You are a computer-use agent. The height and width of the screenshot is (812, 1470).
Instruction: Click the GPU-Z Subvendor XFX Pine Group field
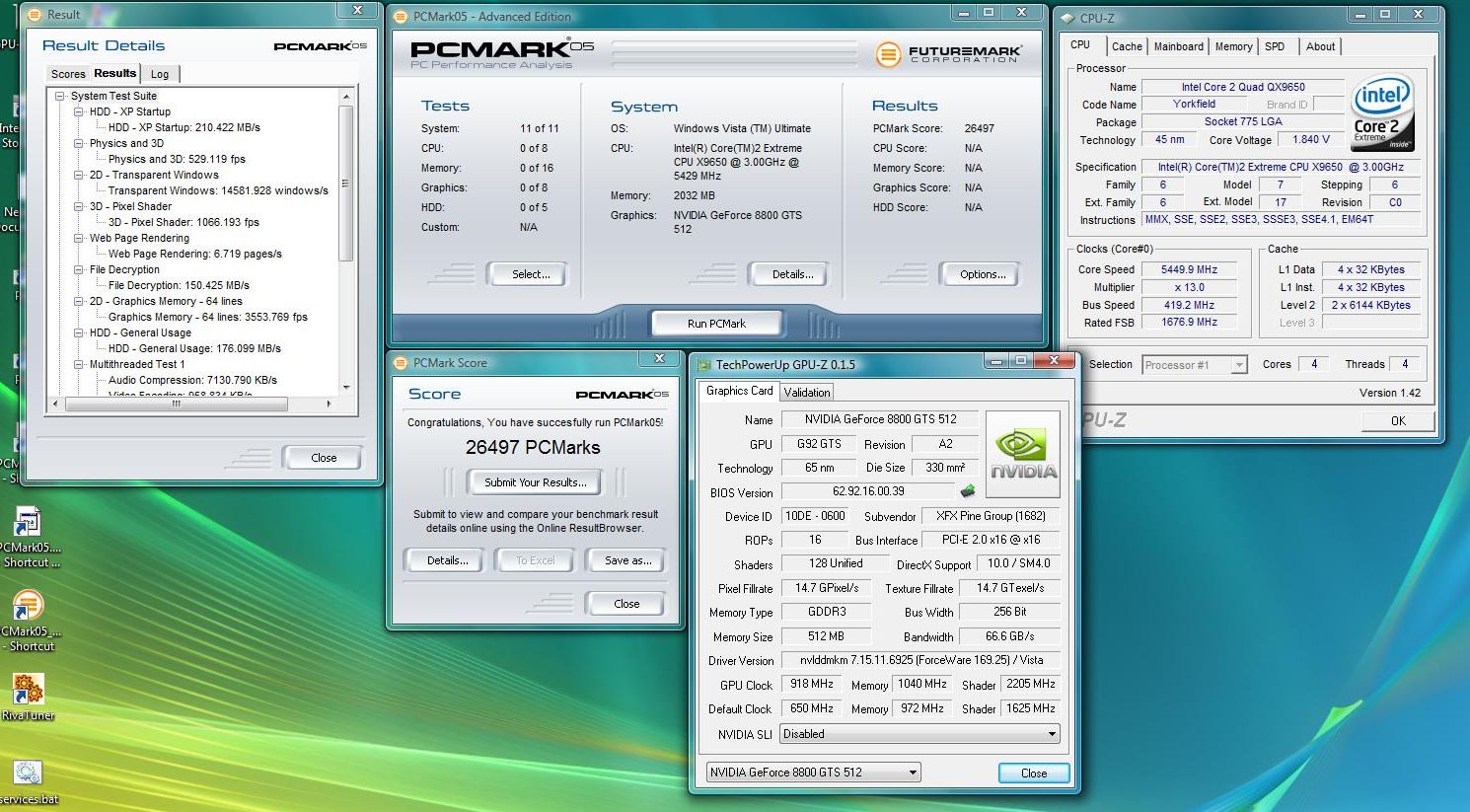[990, 516]
